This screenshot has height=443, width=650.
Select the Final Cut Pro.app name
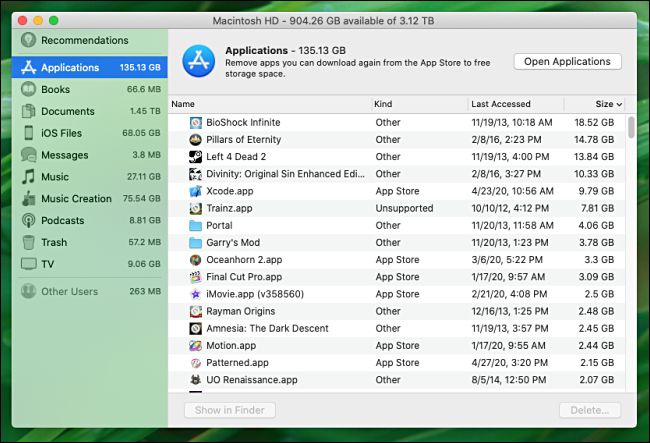(x=244, y=277)
